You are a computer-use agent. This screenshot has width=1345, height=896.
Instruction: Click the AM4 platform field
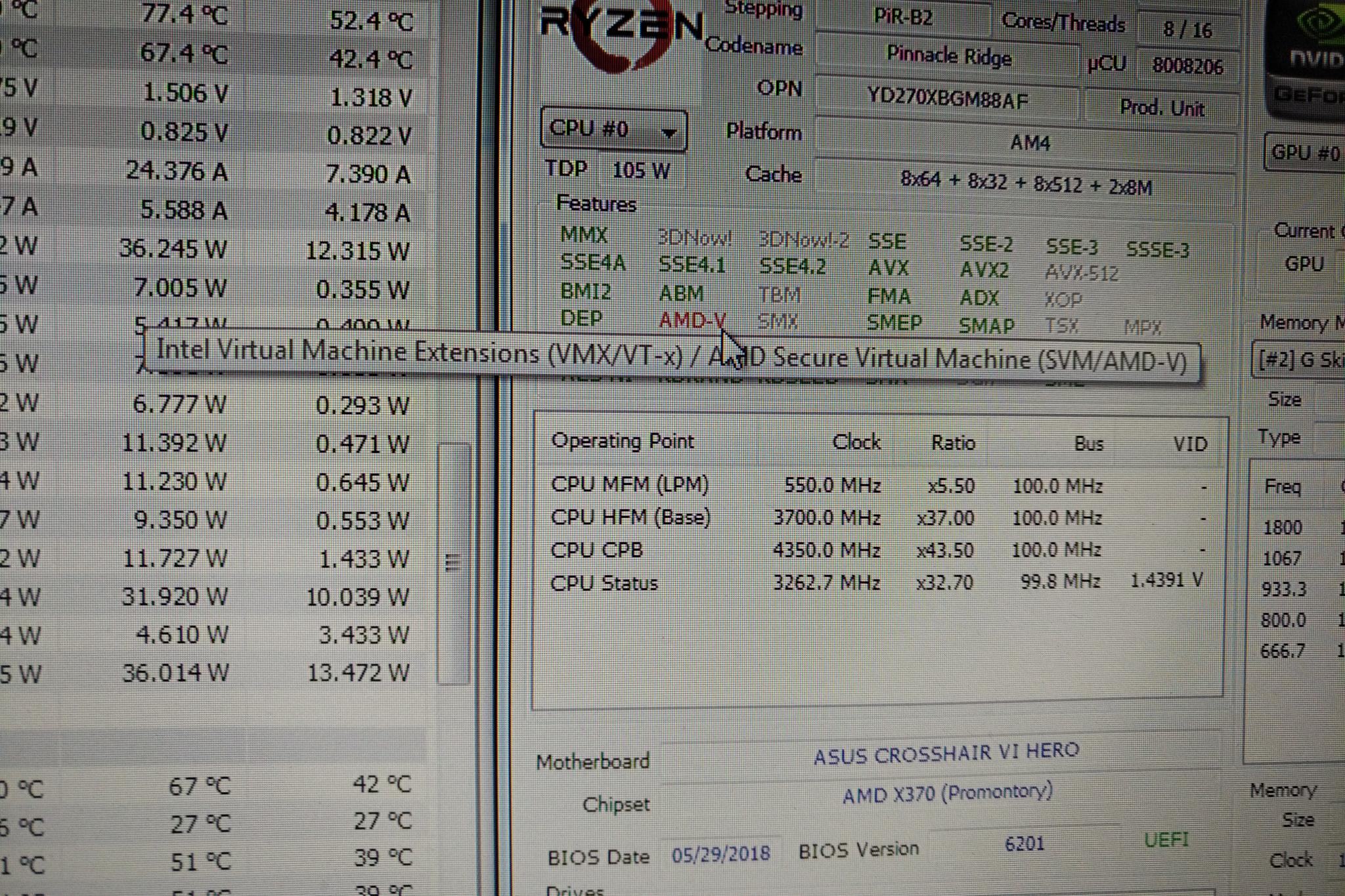tap(1026, 141)
